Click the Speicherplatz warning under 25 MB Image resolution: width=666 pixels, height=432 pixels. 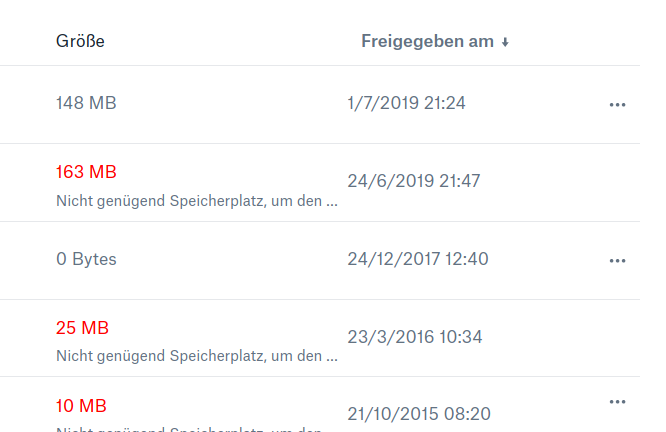pyautogui.click(x=190, y=355)
